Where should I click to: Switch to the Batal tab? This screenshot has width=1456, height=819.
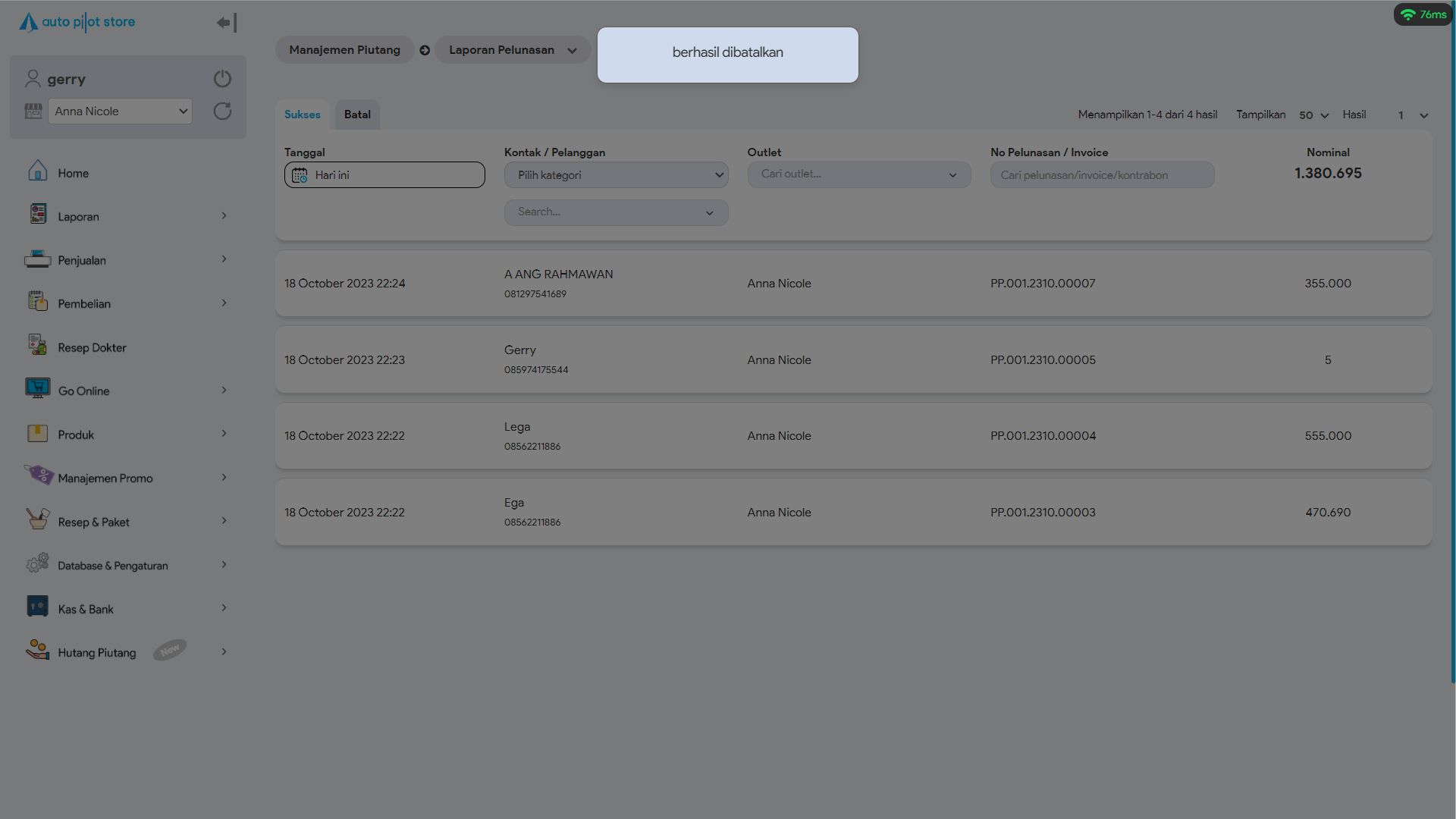coord(357,115)
